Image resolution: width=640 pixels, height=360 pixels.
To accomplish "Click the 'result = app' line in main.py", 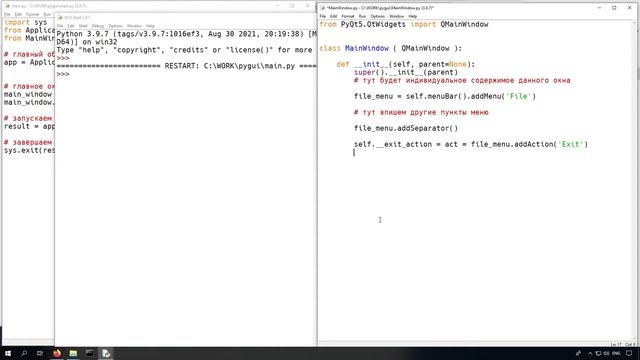I will (x=29, y=126).
